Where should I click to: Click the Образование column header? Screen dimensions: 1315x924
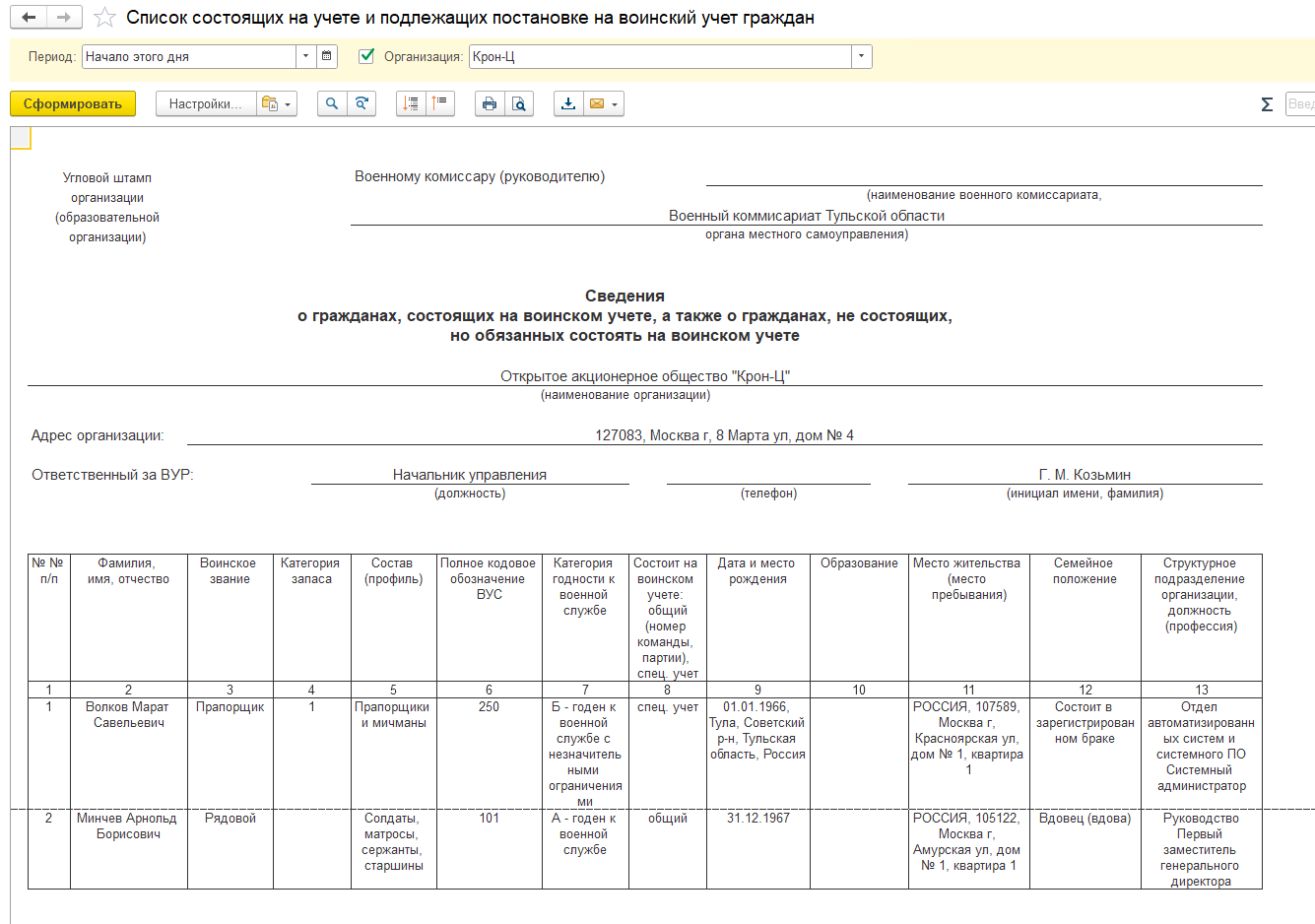pos(860,618)
